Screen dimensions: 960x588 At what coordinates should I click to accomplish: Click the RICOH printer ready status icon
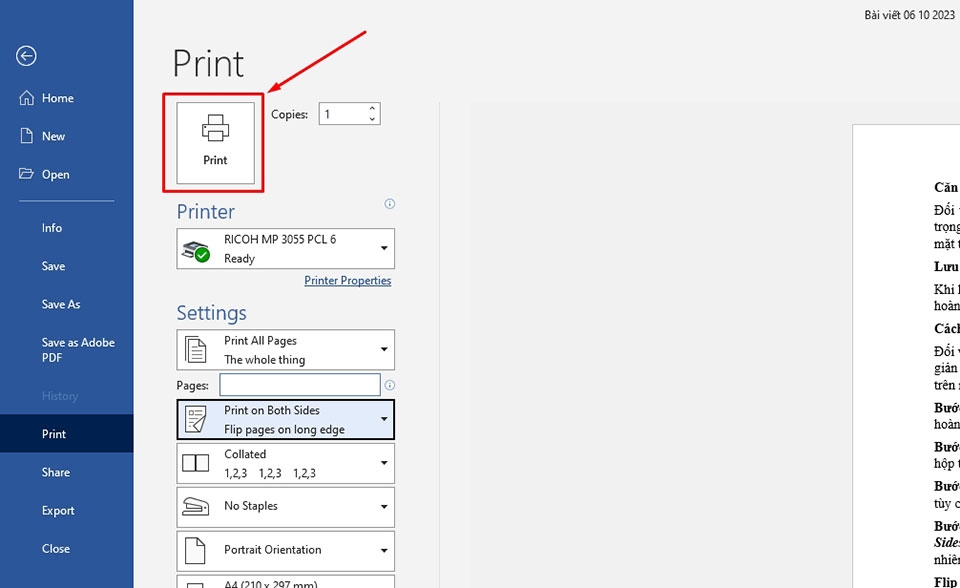point(196,251)
